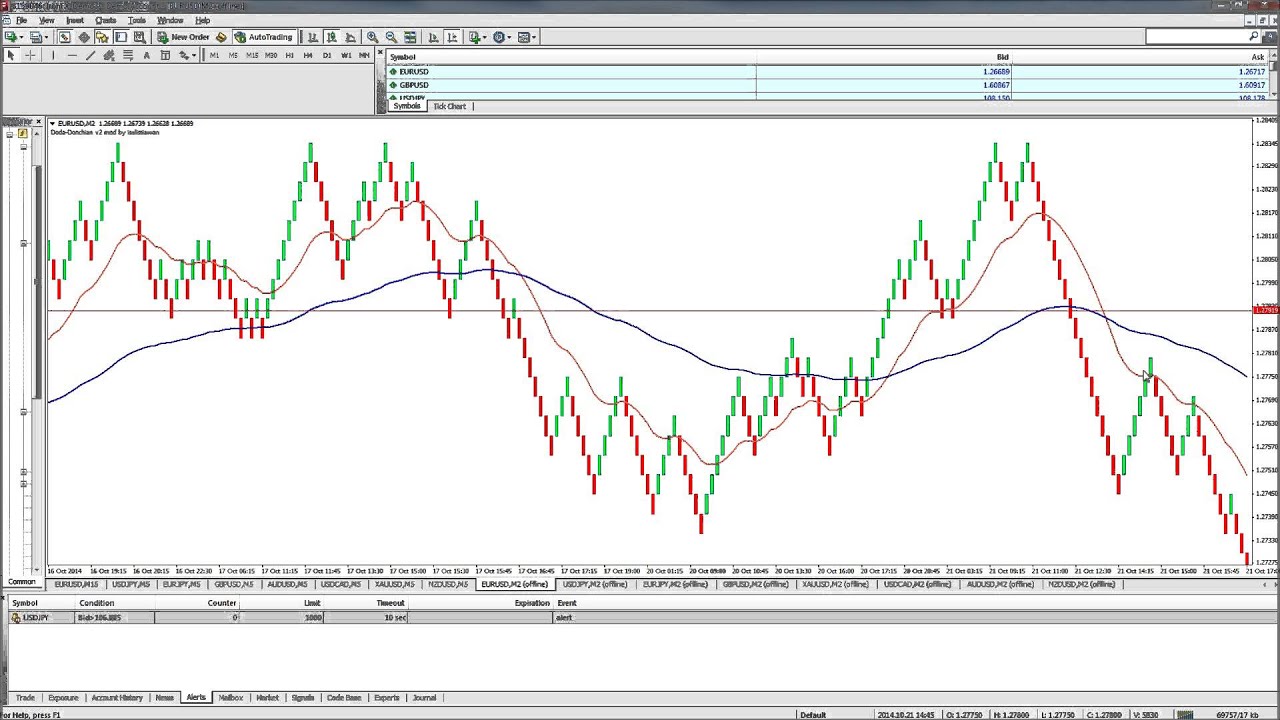Image resolution: width=1280 pixels, height=720 pixels.
Task: Click the Profiles toolbar icon
Action: [x=35, y=37]
